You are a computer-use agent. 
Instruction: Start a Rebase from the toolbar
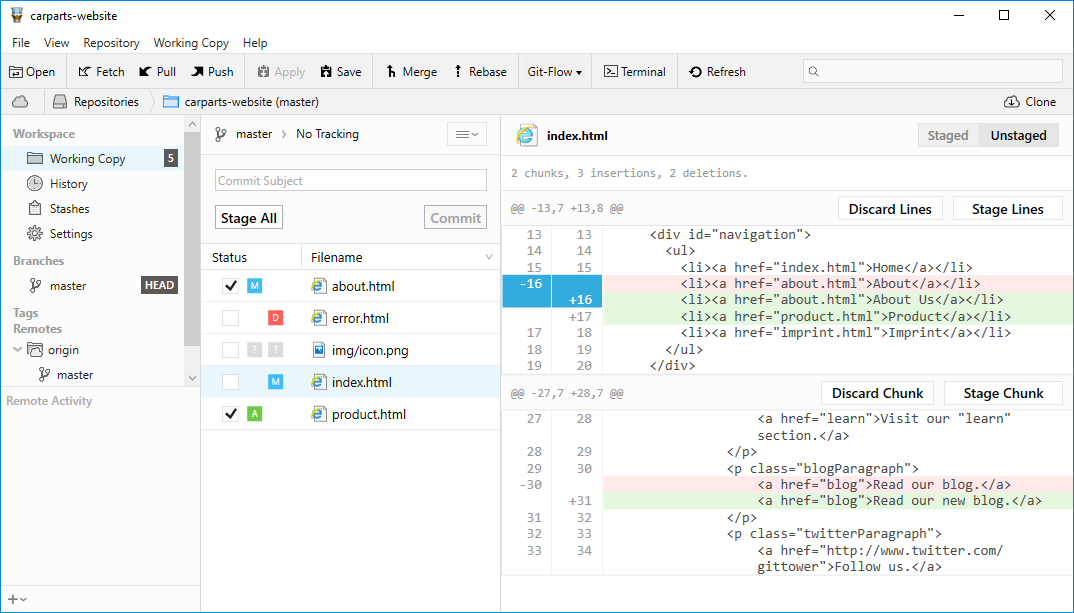point(480,72)
